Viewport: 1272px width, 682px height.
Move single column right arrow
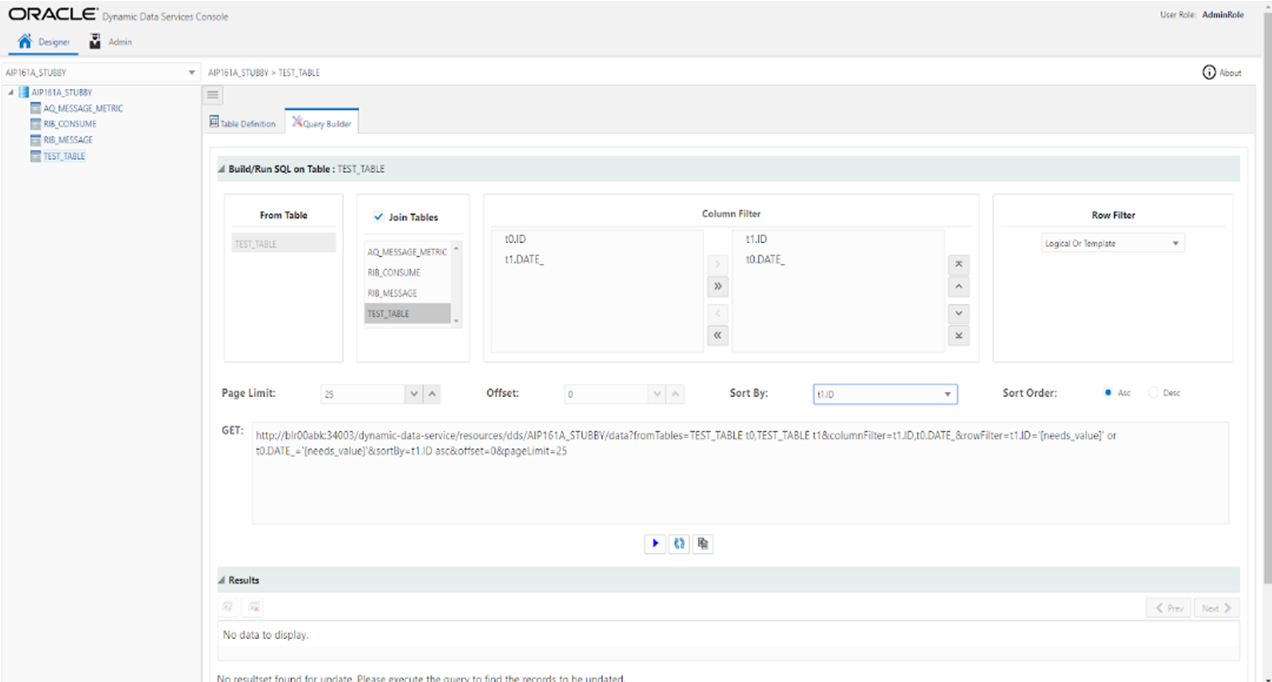pyautogui.click(x=717, y=264)
